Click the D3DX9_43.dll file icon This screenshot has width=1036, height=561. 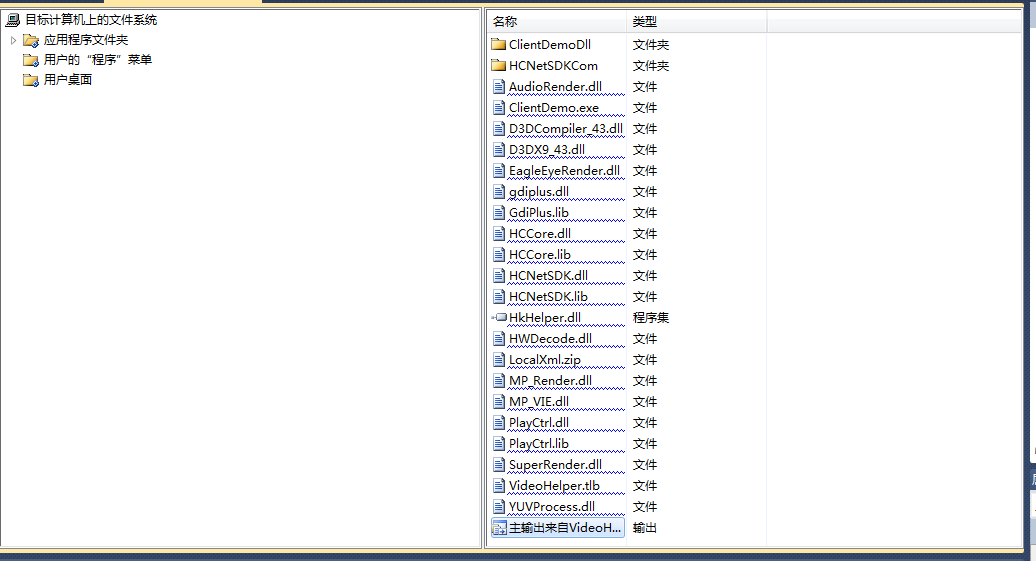(499, 150)
